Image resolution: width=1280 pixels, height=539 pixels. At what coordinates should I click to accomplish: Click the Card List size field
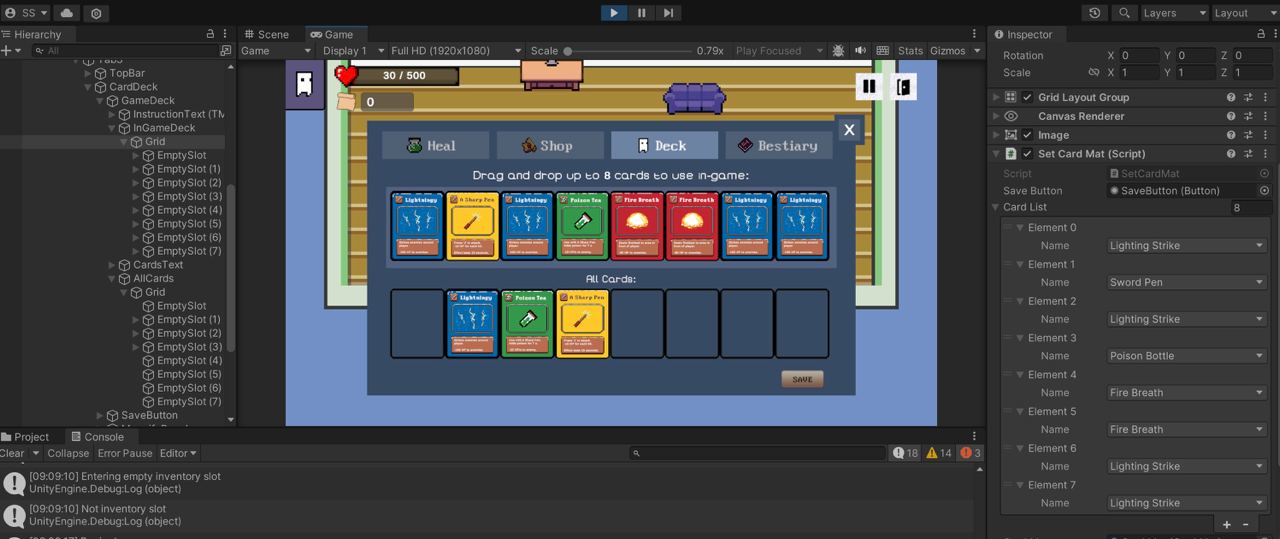[x=1250, y=208]
